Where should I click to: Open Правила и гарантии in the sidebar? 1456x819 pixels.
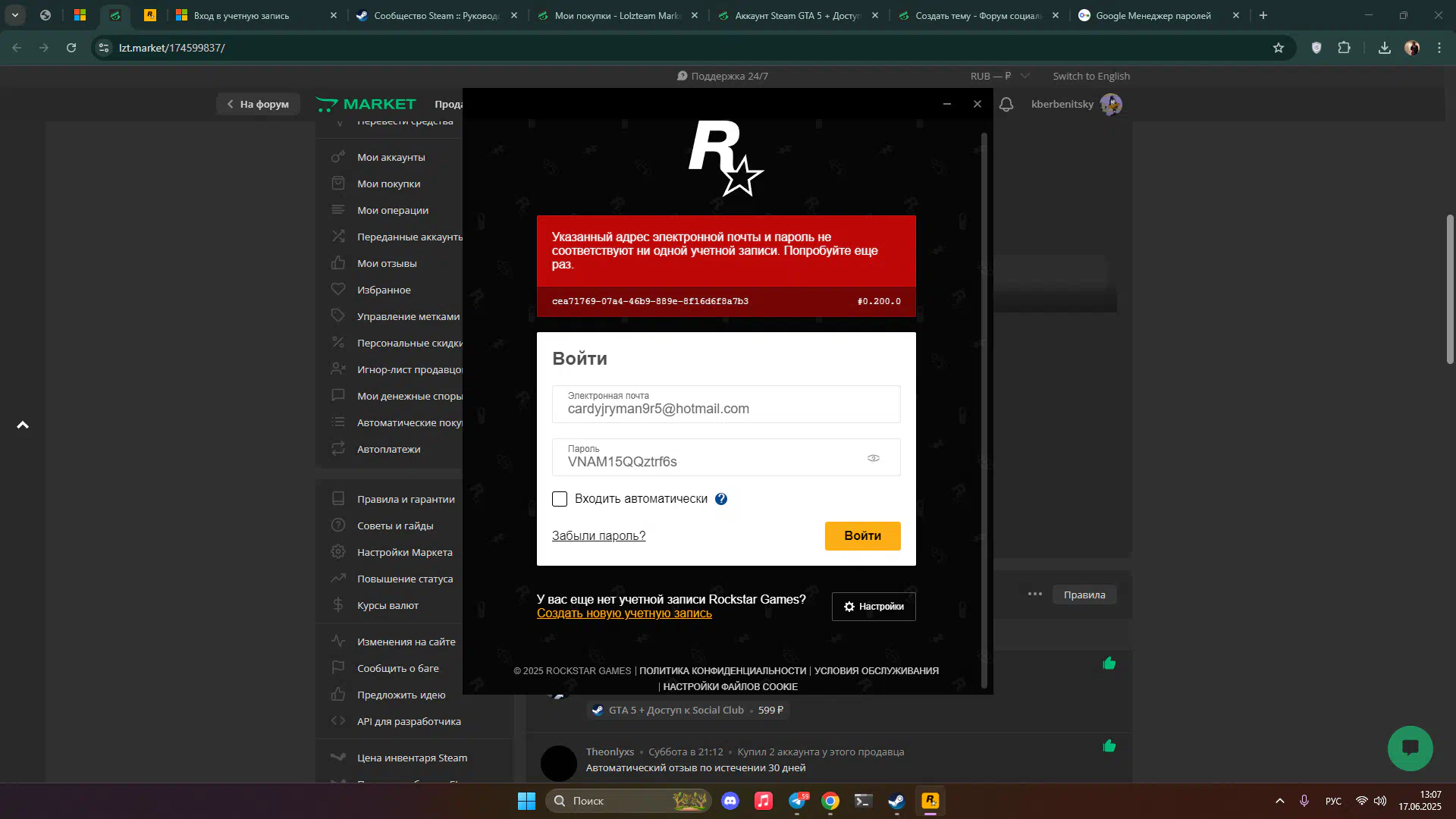click(406, 499)
